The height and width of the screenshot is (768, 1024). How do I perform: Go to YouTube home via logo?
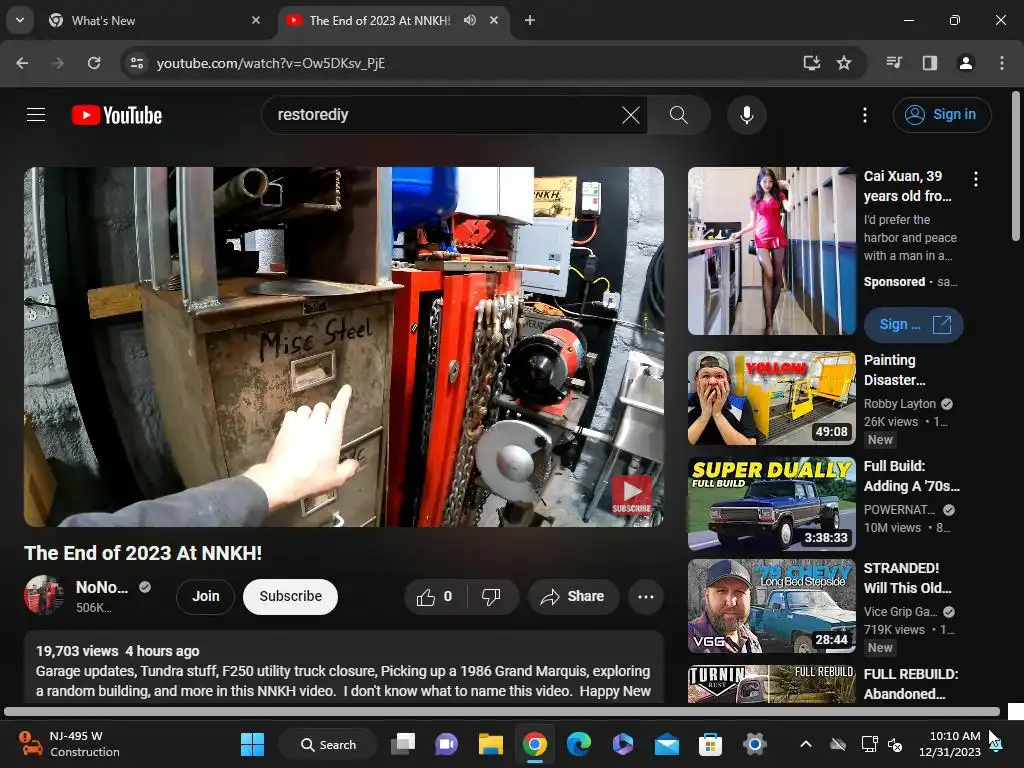(x=117, y=115)
